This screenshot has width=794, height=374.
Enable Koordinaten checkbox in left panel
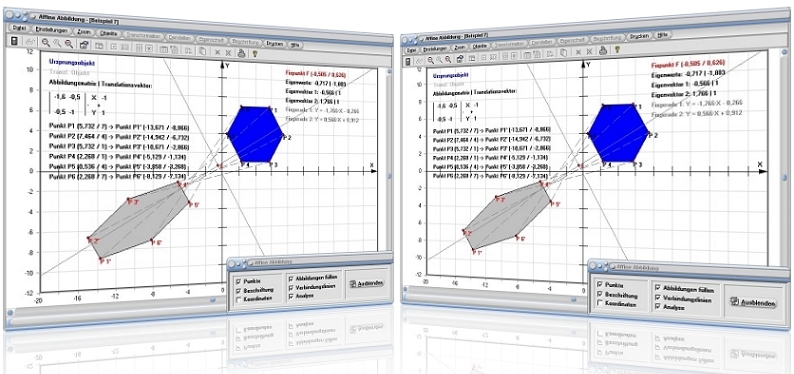tap(238, 299)
